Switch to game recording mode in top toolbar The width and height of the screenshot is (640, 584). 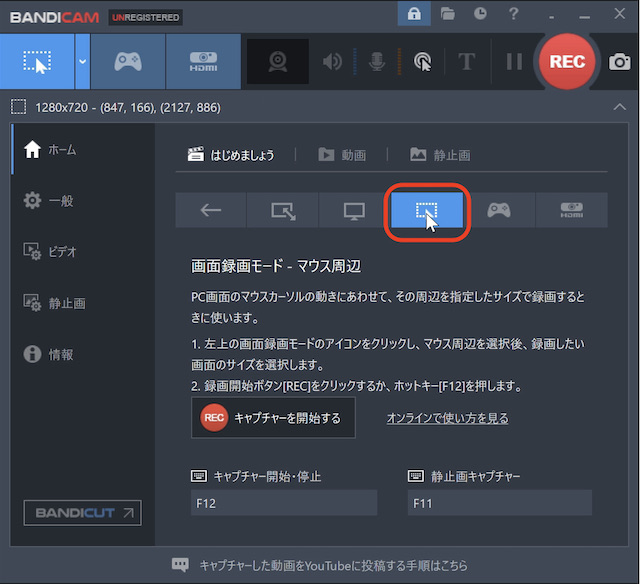[x=128, y=62]
